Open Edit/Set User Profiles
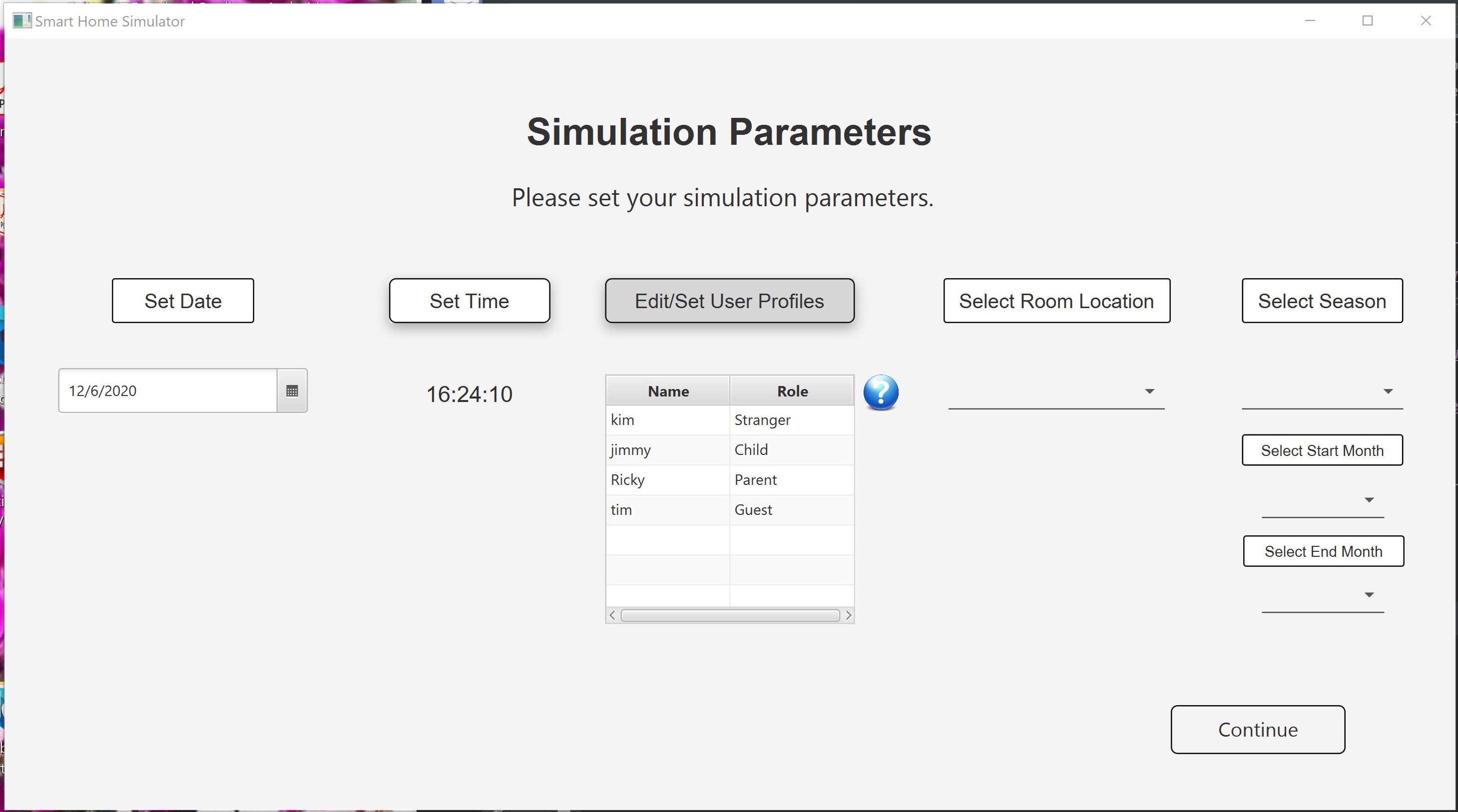This screenshot has width=1458, height=812. pos(729,301)
